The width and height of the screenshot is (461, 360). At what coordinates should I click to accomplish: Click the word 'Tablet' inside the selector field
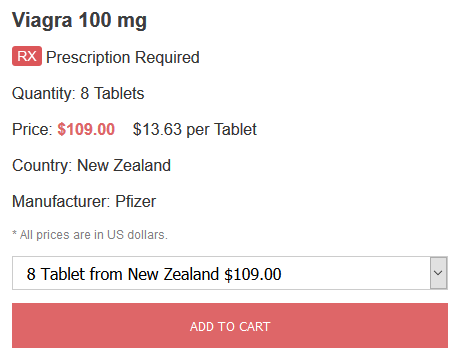(x=63, y=274)
